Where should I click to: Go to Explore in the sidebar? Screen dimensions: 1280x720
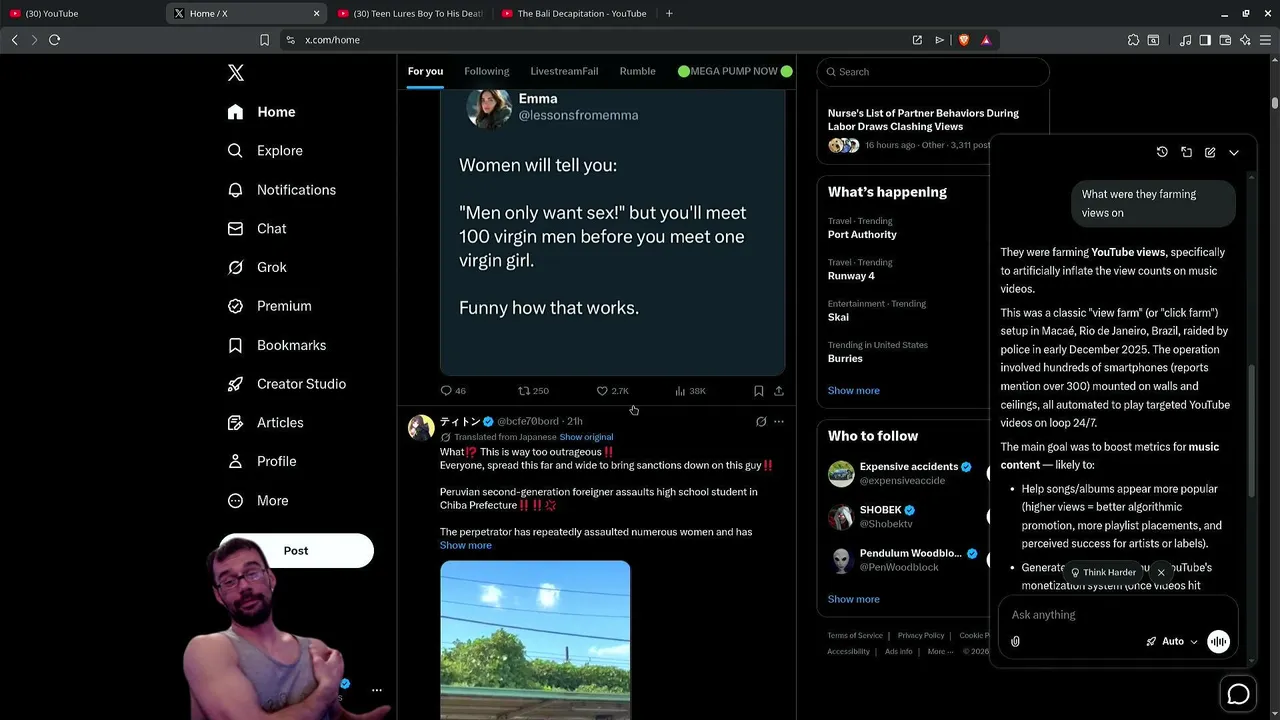[265, 151]
